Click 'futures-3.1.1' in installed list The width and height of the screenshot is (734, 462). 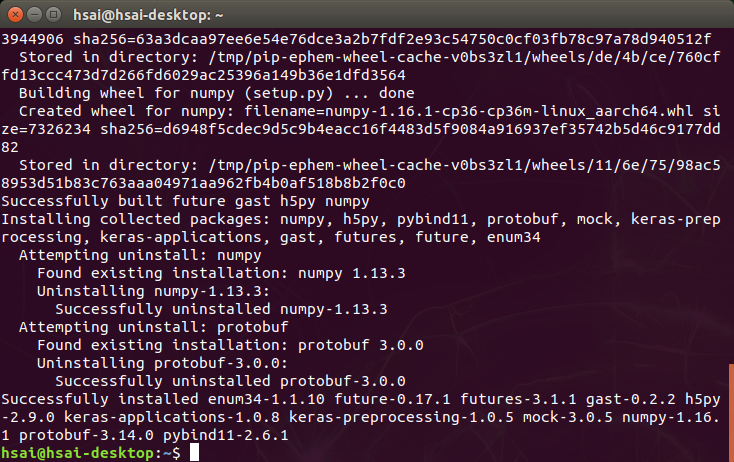click(518, 399)
